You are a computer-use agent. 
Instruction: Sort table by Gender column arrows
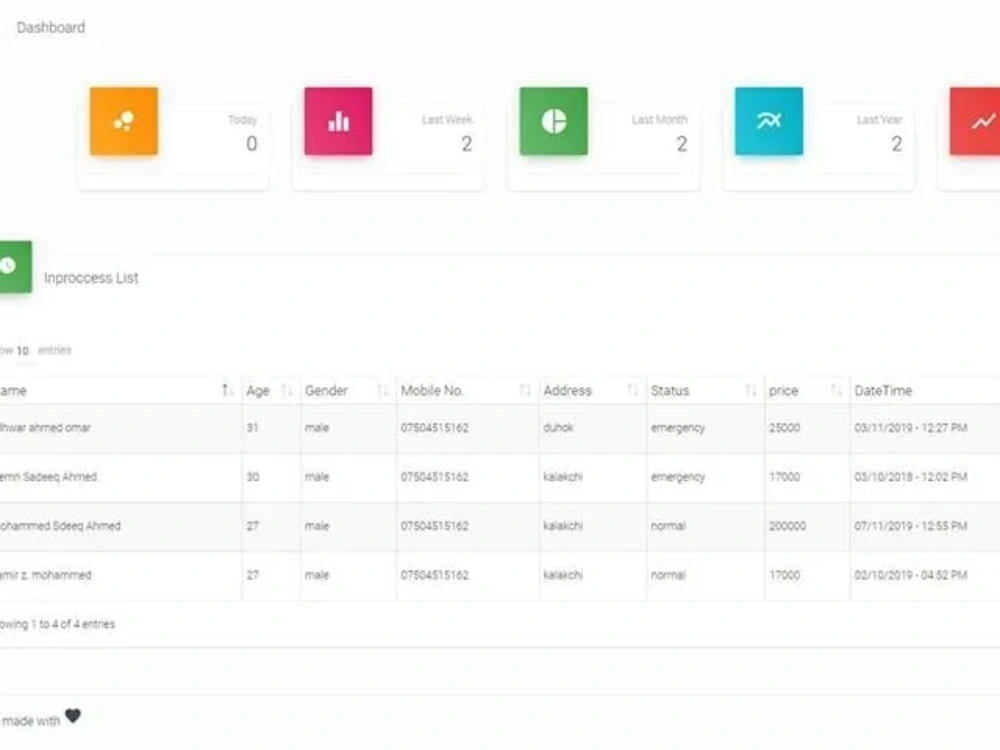[x=382, y=390]
